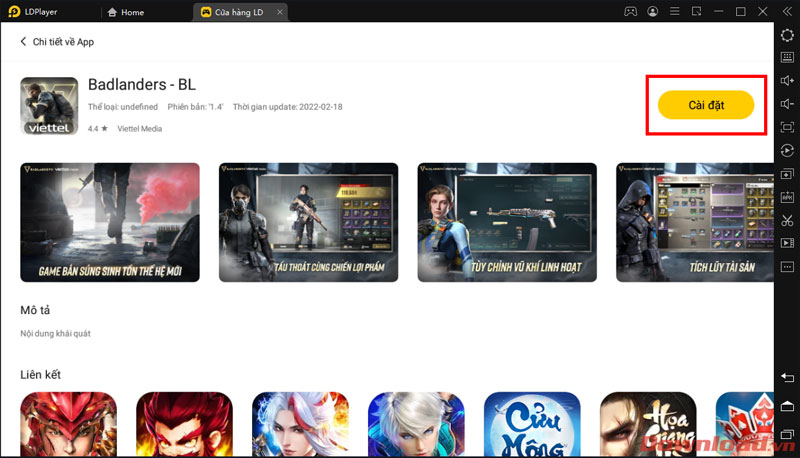Screen dimensions: 800x458
Task: Open the user account icon in title bar
Action: pyautogui.click(x=653, y=11)
